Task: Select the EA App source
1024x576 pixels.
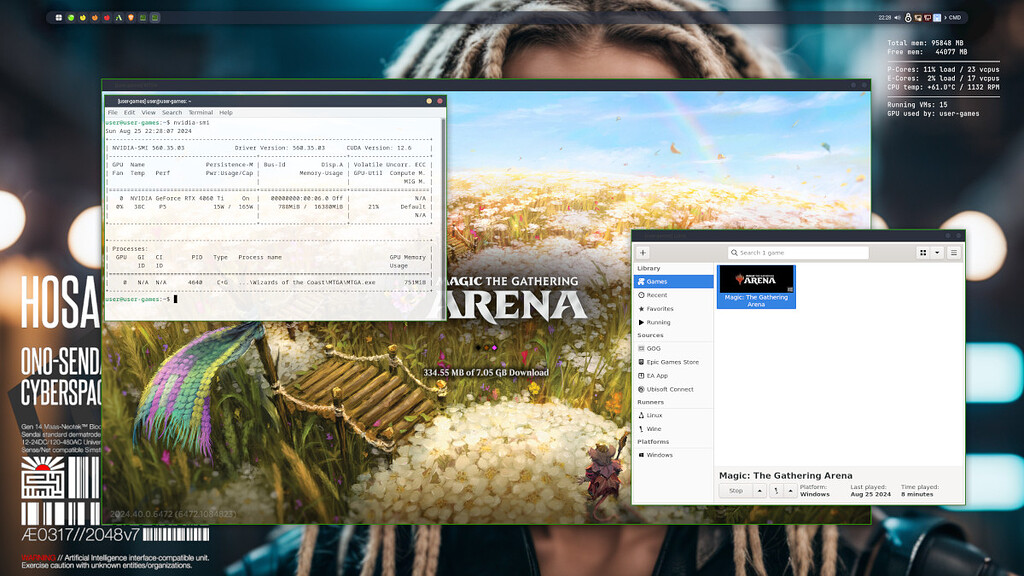Action: tap(661, 375)
